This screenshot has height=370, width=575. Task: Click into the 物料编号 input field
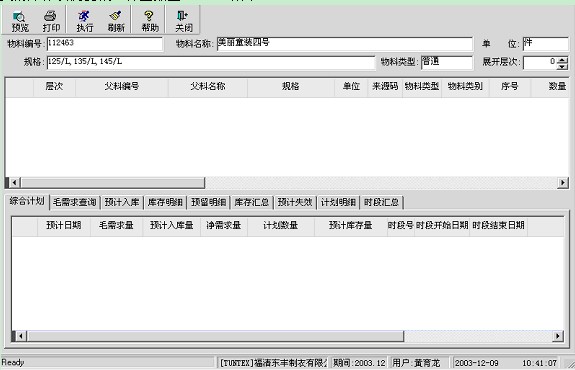pyautogui.click(x=105, y=44)
